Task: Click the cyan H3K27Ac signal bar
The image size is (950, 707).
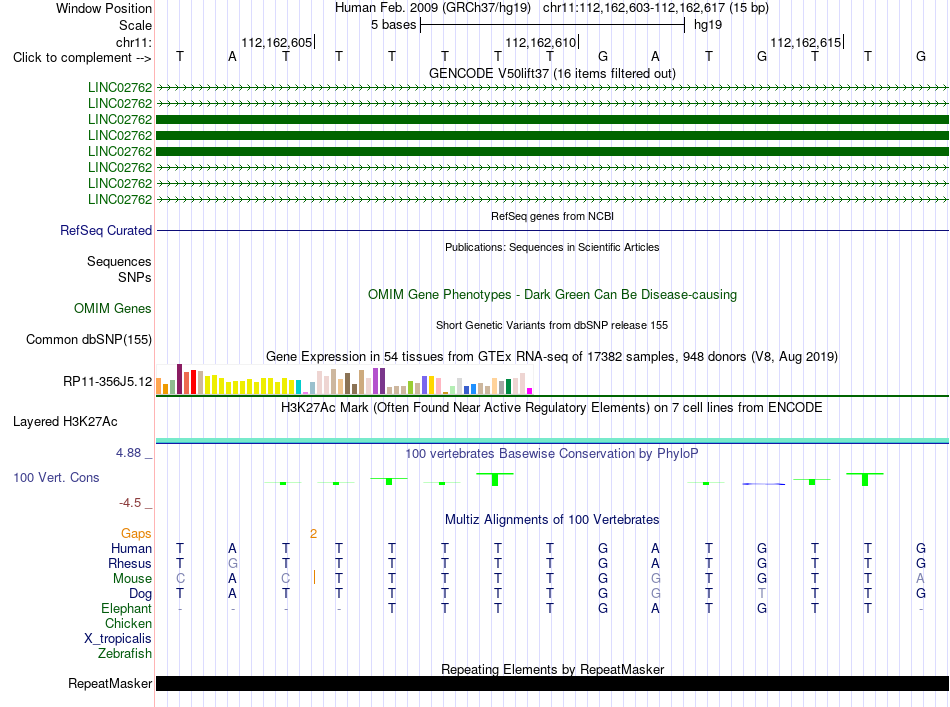Action: tap(552, 440)
